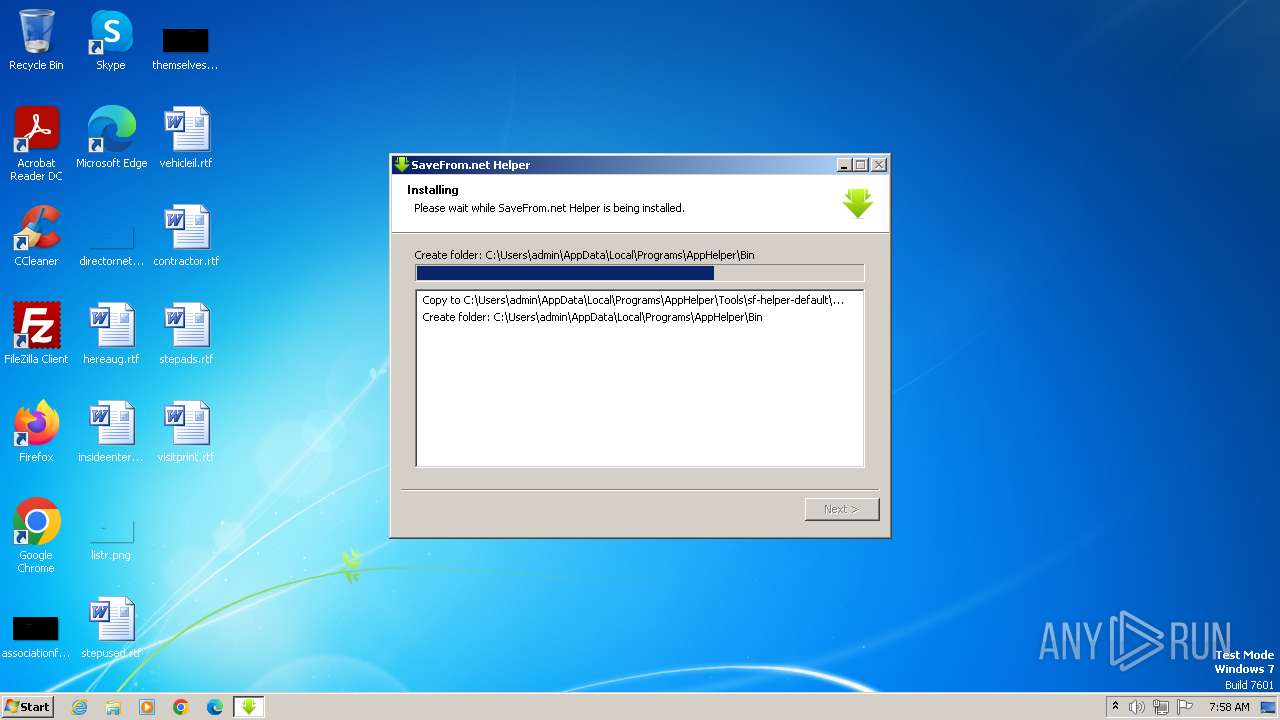Select the associationf... desktop file
This screenshot has width=1280, height=720.
35,637
